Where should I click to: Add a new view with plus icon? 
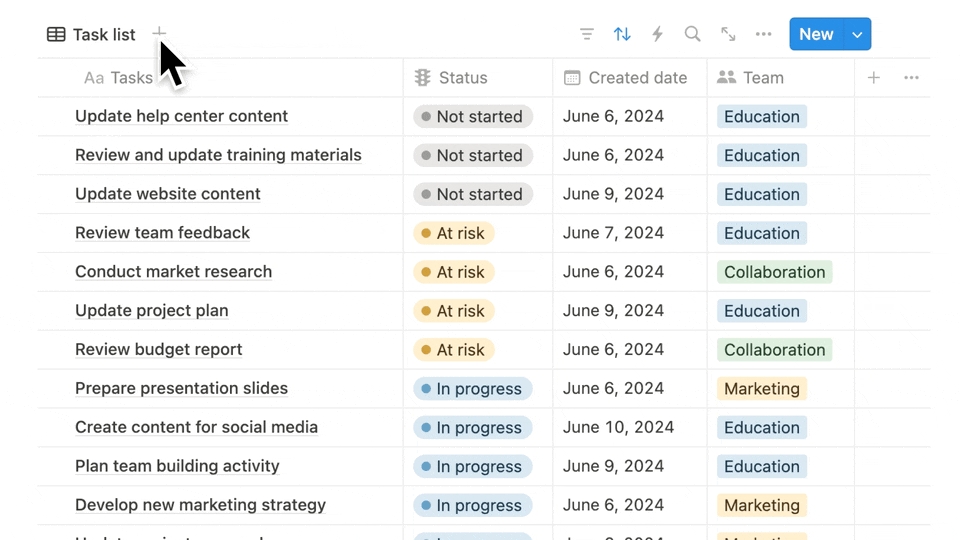pos(159,33)
